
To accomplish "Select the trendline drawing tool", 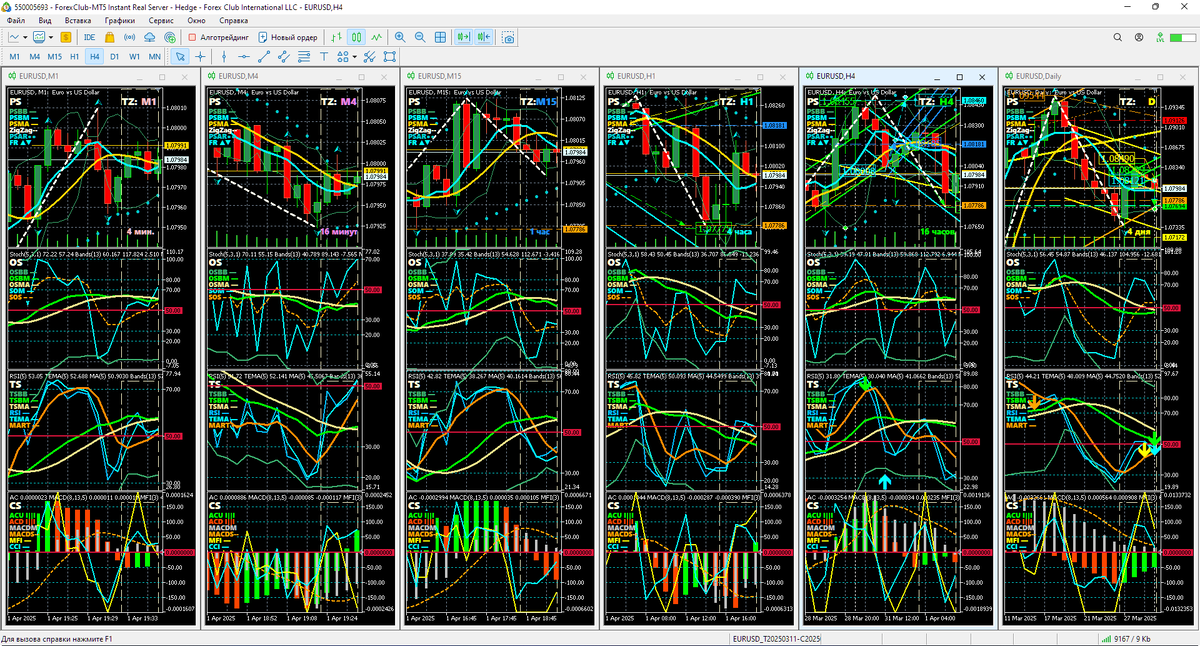I will click(264, 57).
